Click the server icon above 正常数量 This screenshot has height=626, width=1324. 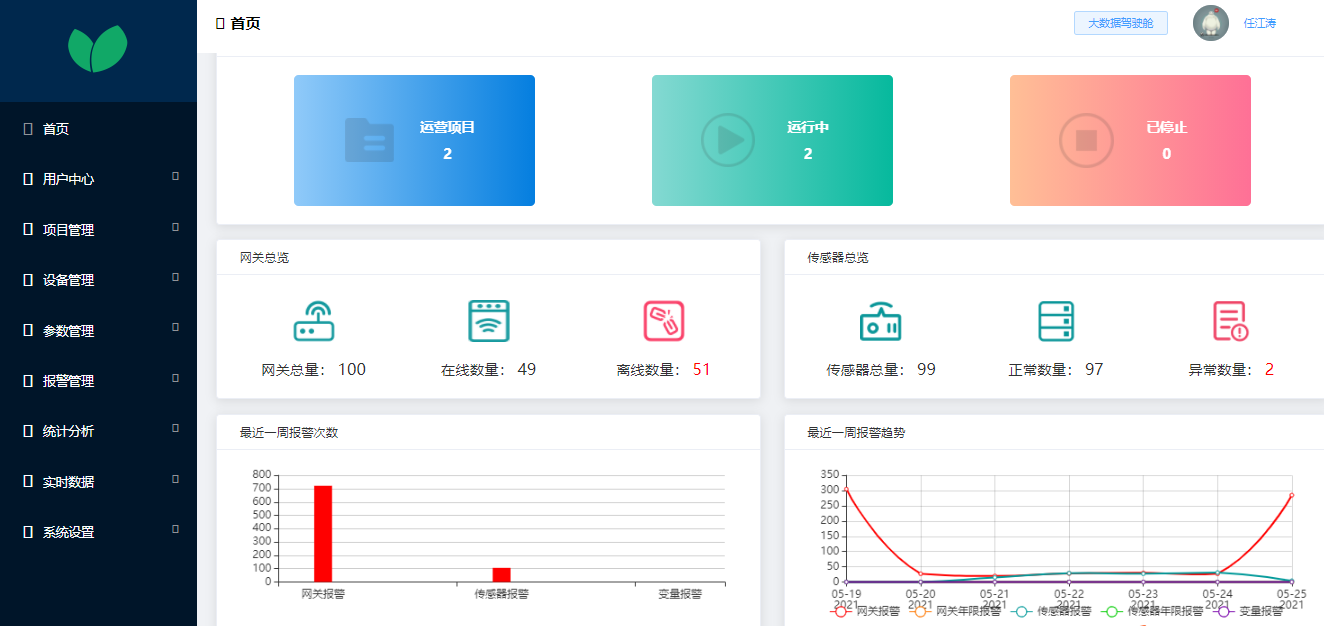click(x=1056, y=321)
